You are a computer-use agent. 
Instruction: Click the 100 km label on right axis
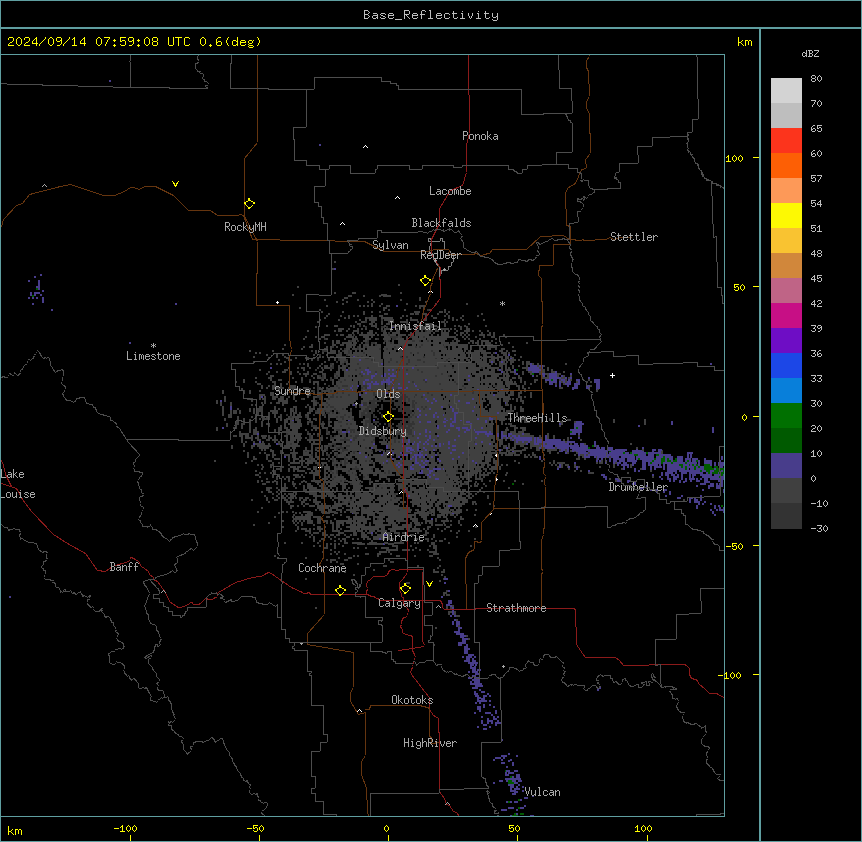[734, 159]
